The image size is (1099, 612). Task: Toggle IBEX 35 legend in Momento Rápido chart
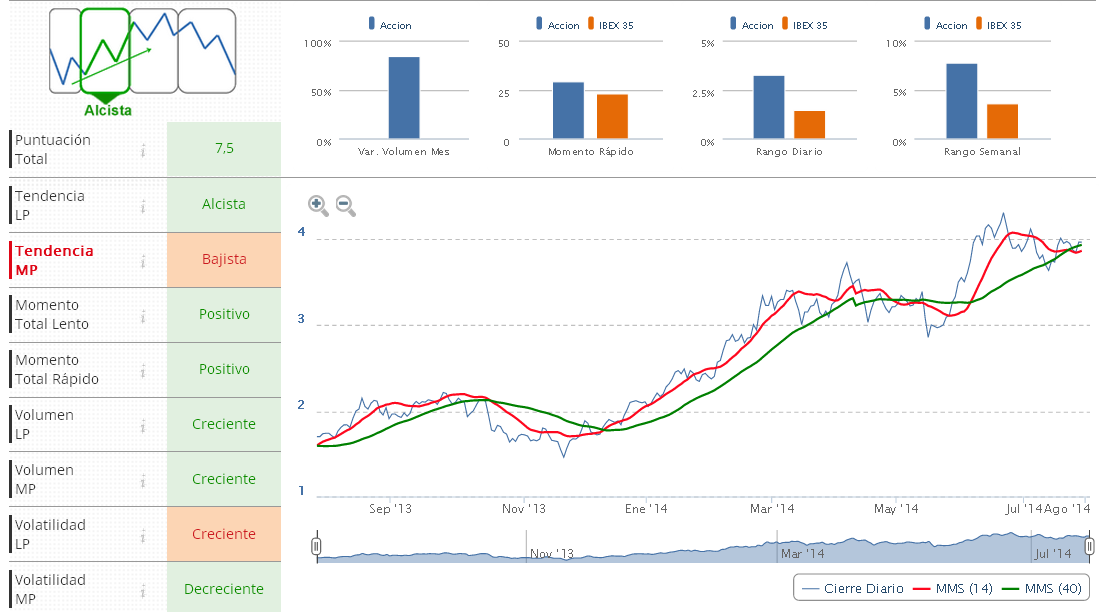click(x=608, y=25)
